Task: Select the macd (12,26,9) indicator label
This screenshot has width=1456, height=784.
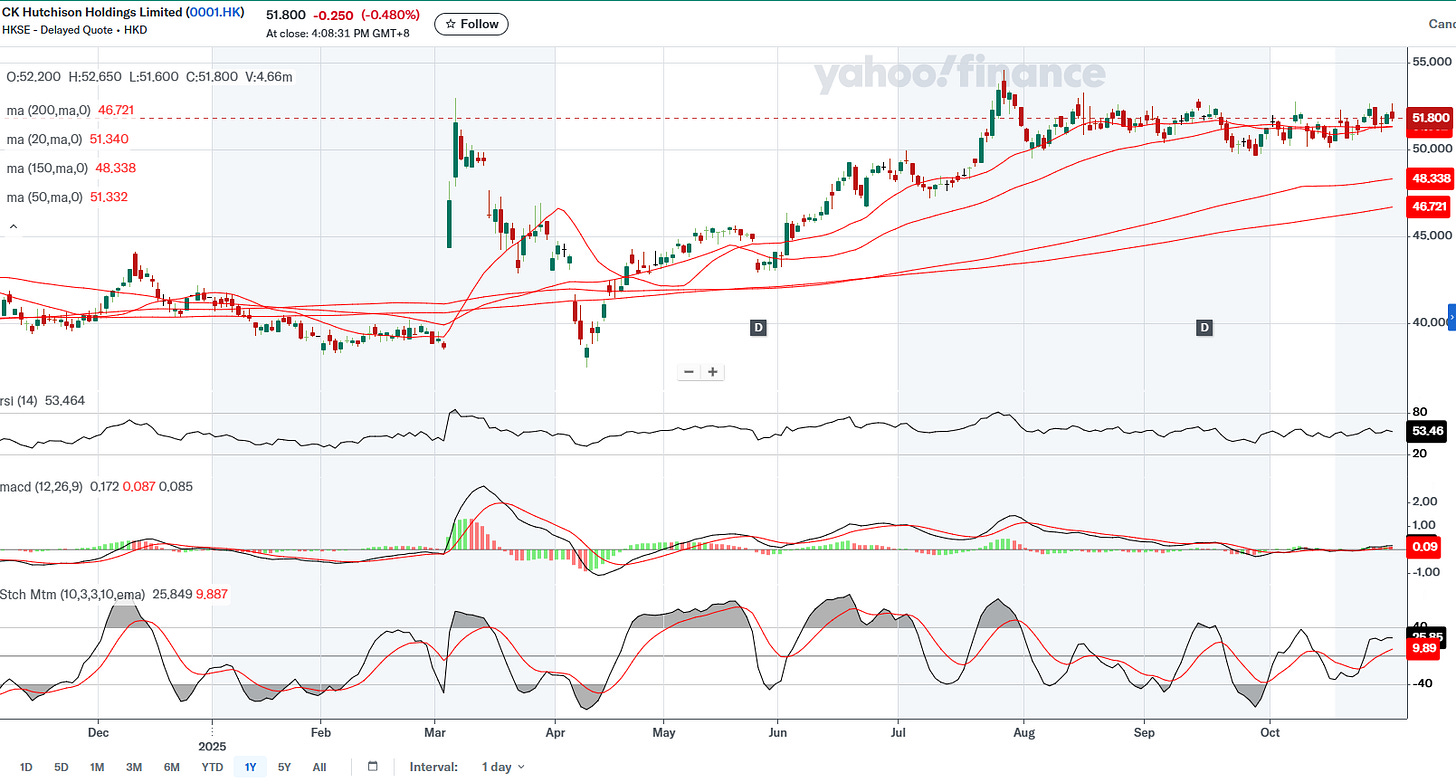Action: pos(42,486)
